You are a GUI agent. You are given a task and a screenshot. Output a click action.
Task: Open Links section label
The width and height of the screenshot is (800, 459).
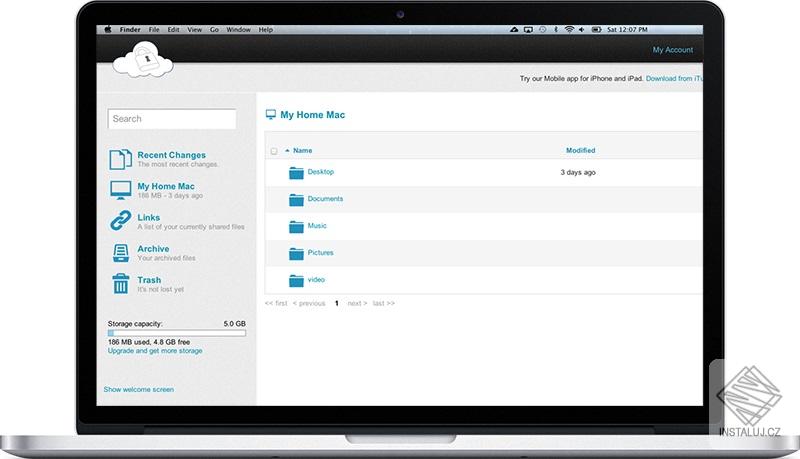[x=148, y=217]
